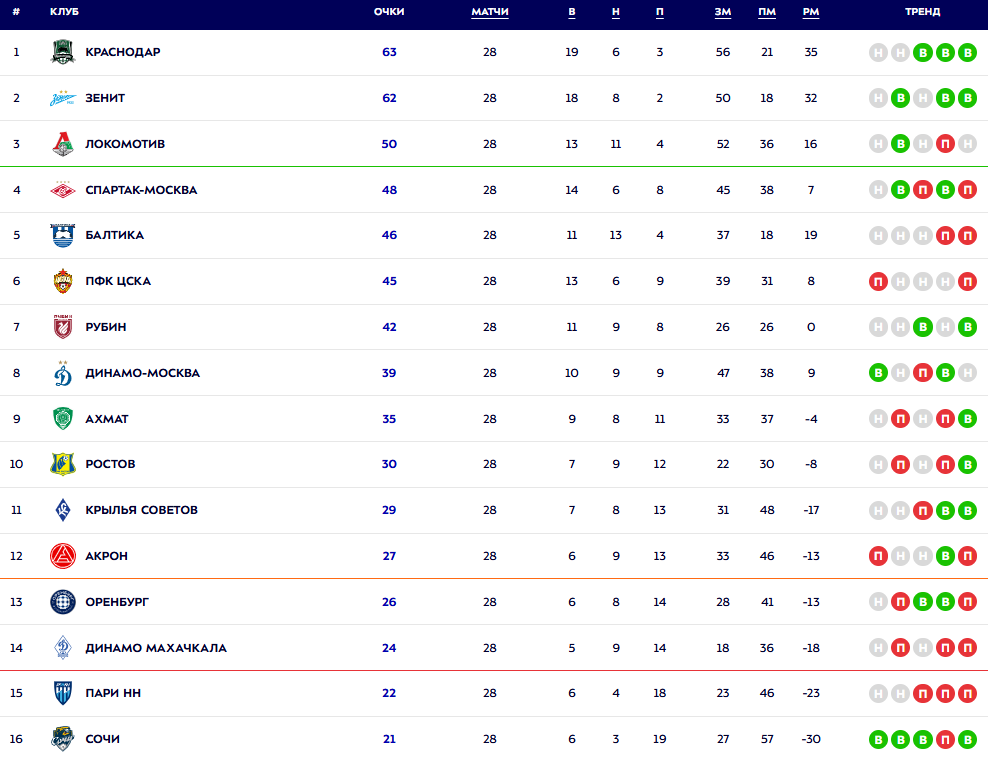Click Рубин's latest trend win badge
The image size is (988, 762).
(967, 327)
